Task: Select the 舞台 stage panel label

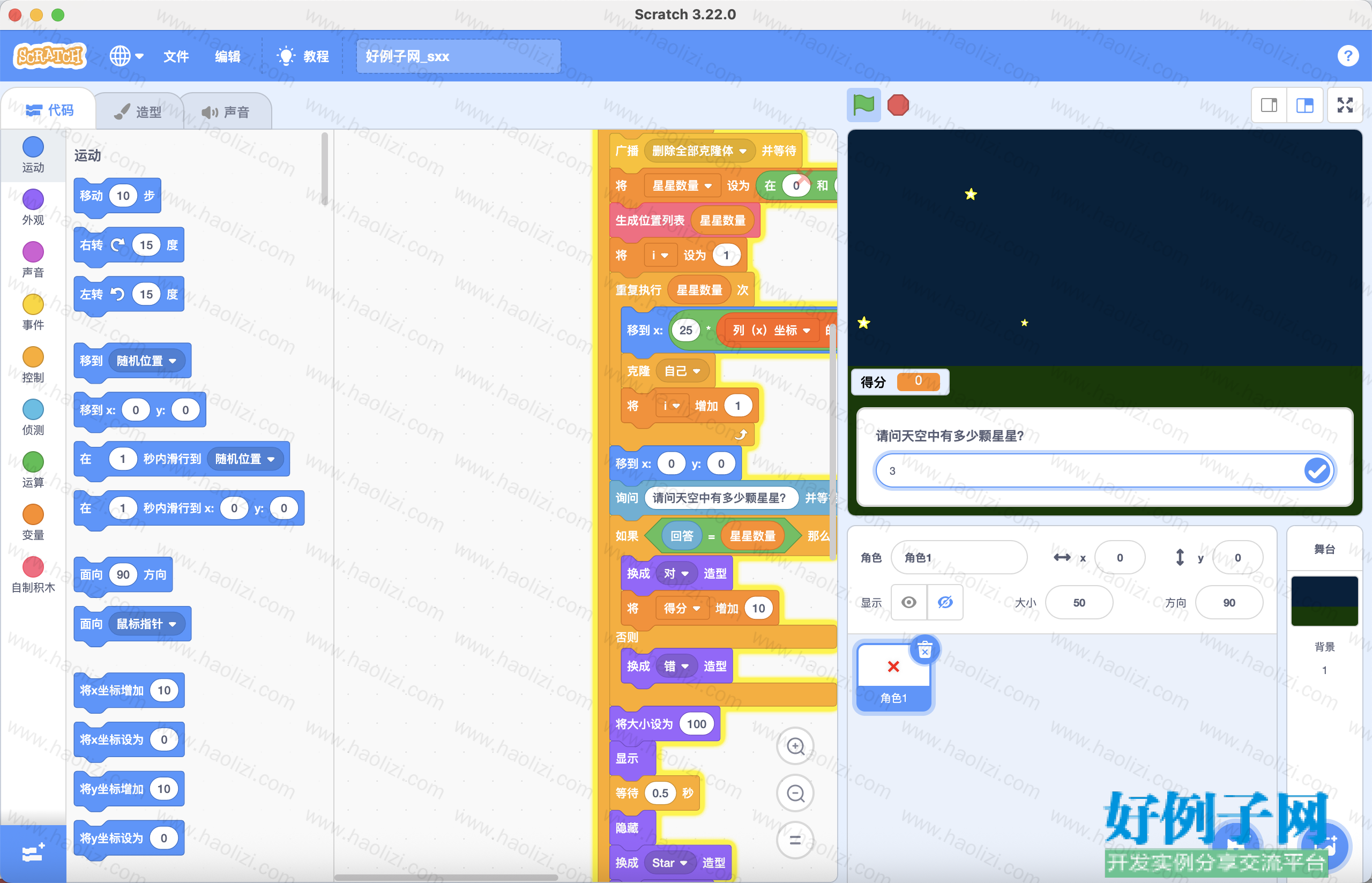Action: point(1324,549)
